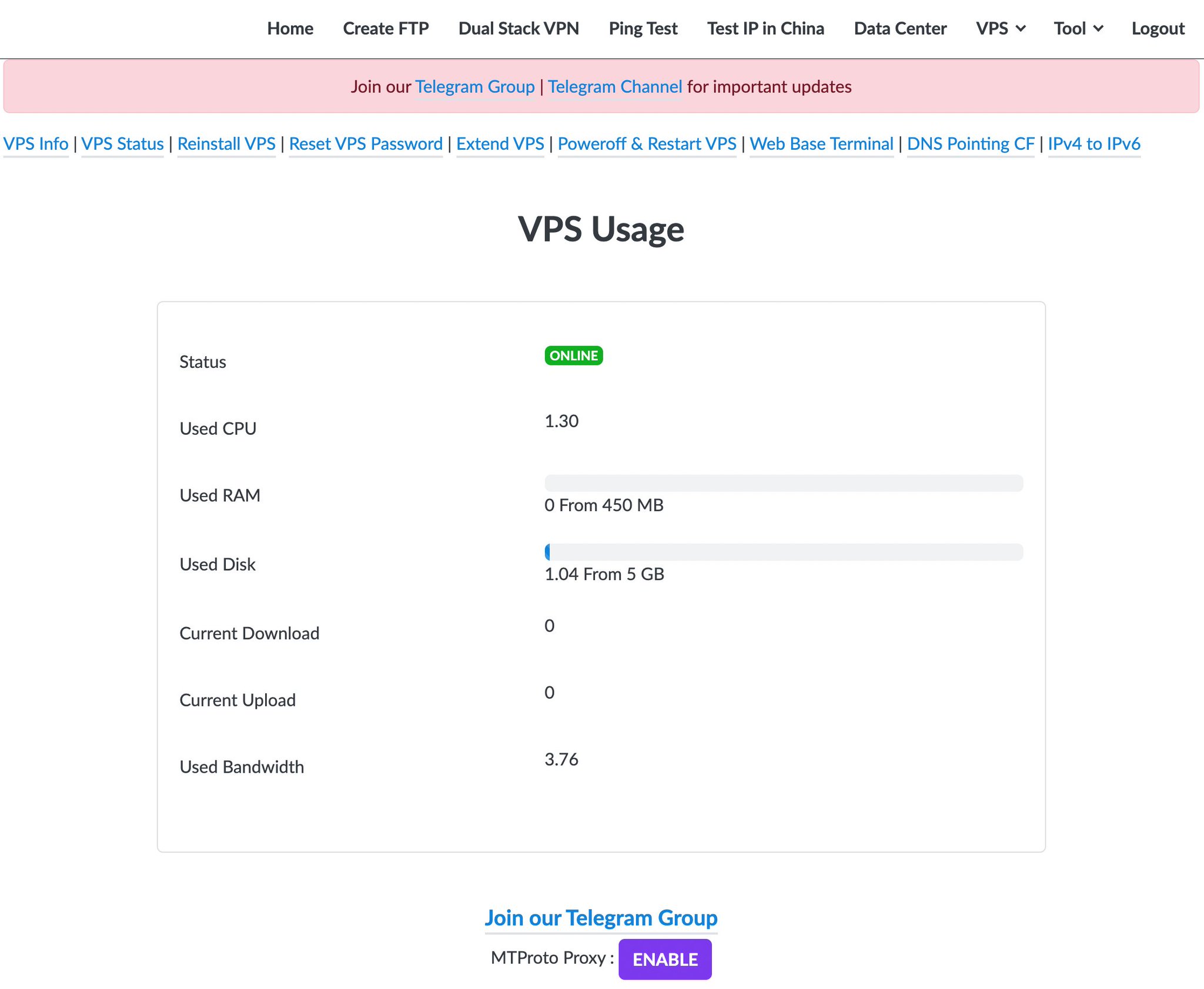
Task: Run a Ping Test
Action: [x=643, y=28]
